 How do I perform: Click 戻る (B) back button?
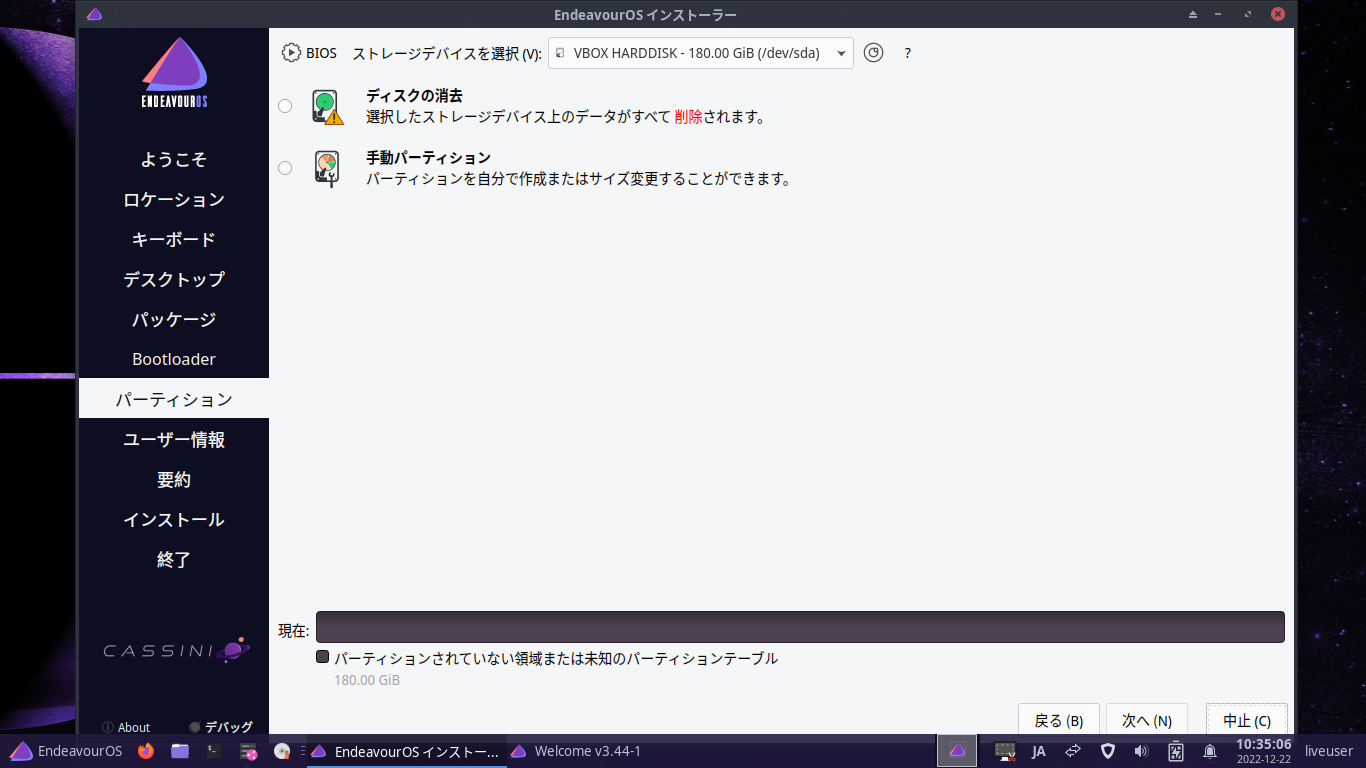(x=1058, y=720)
